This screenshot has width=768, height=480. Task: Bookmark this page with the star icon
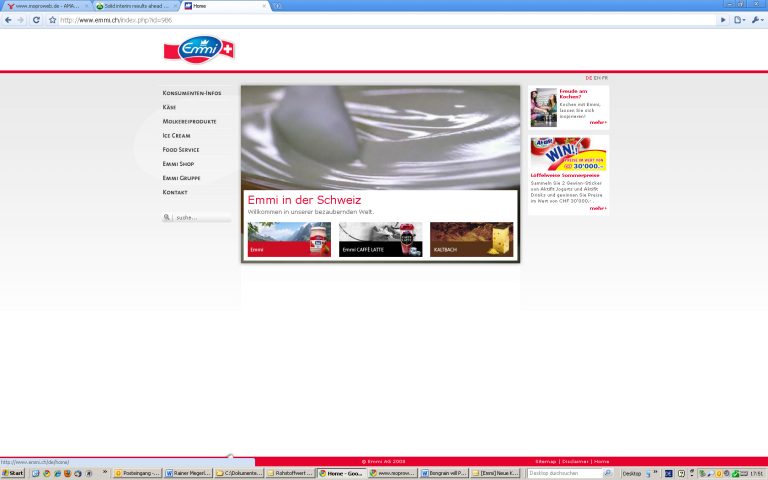coord(52,20)
